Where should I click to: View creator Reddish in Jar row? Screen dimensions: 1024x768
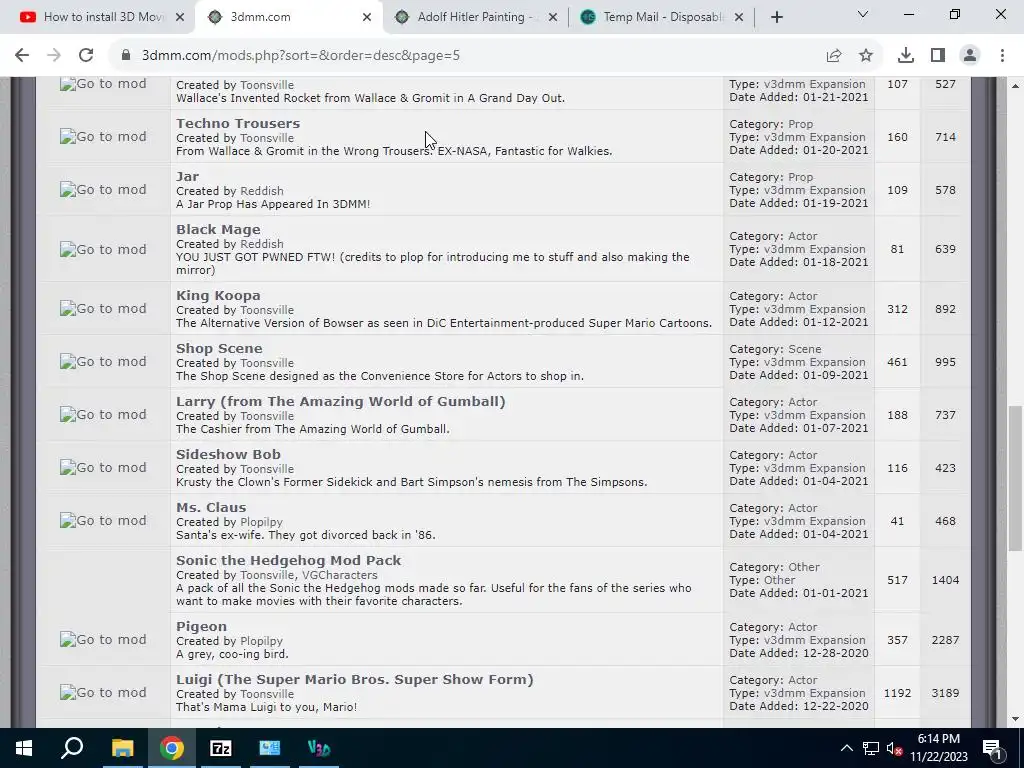(x=261, y=191)
